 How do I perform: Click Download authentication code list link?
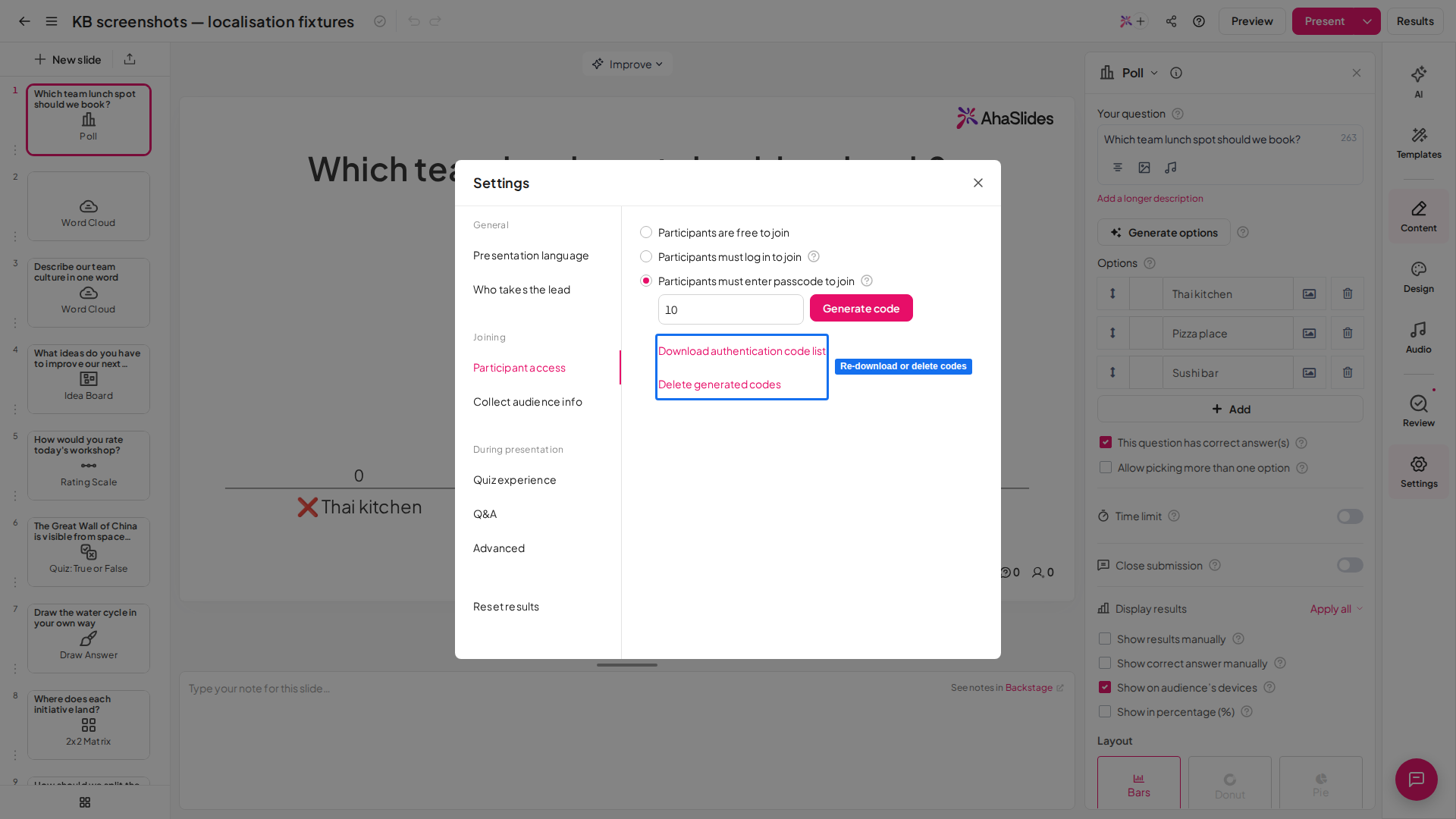742,351
